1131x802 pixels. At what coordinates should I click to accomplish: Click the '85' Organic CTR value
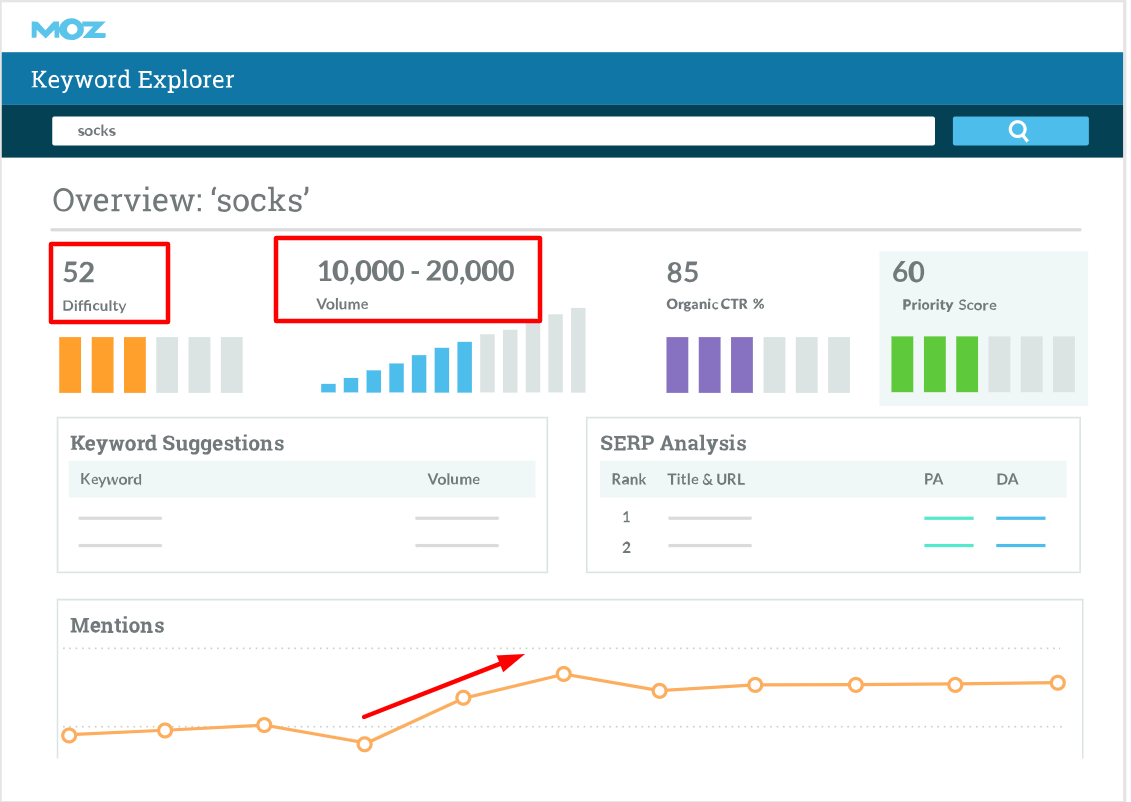[682, 273]
